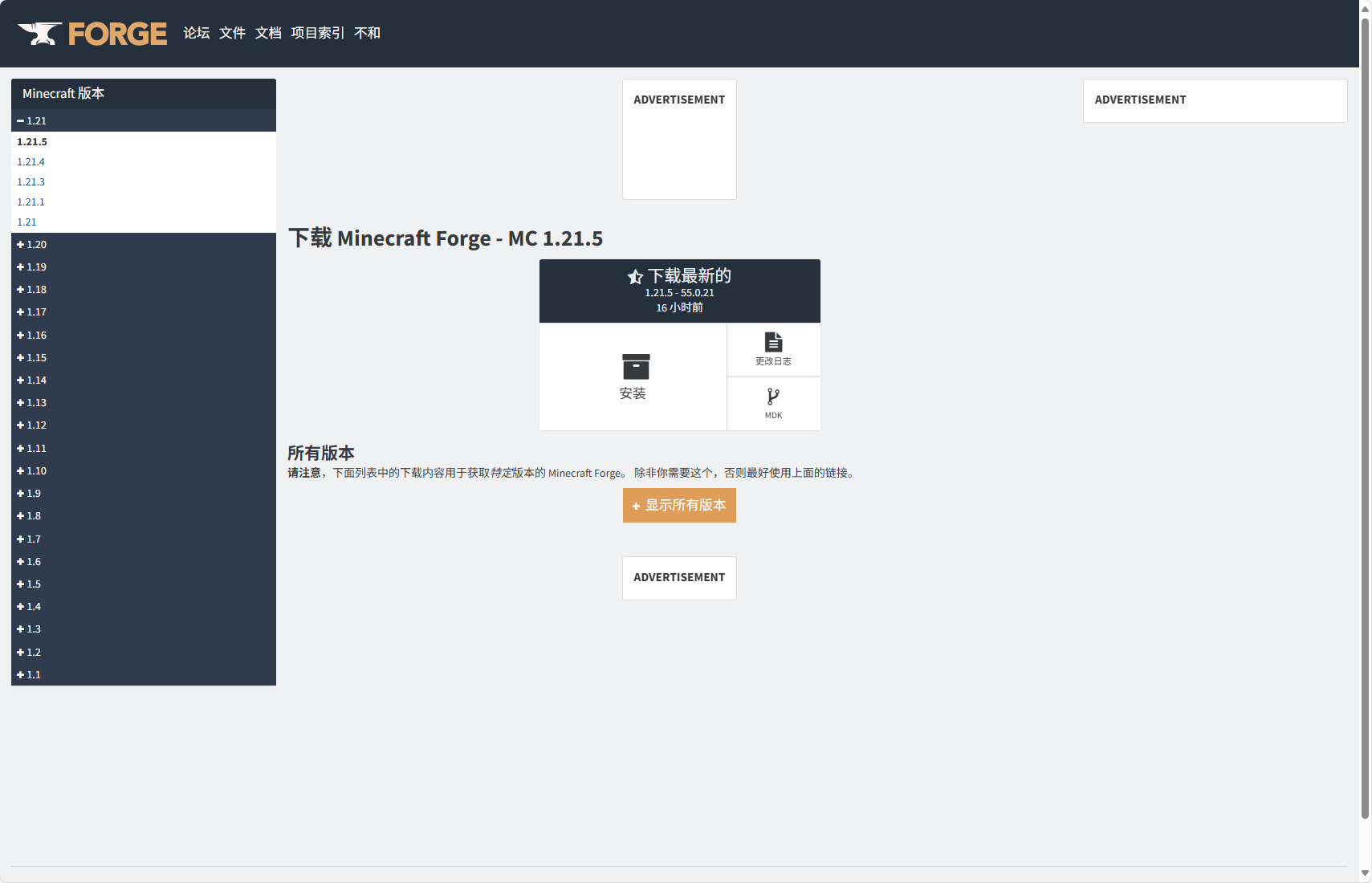This screenshot has height=883, width=1372.
Task: Click the scrollbar down arrow
Action: (x=1365, y=873)
